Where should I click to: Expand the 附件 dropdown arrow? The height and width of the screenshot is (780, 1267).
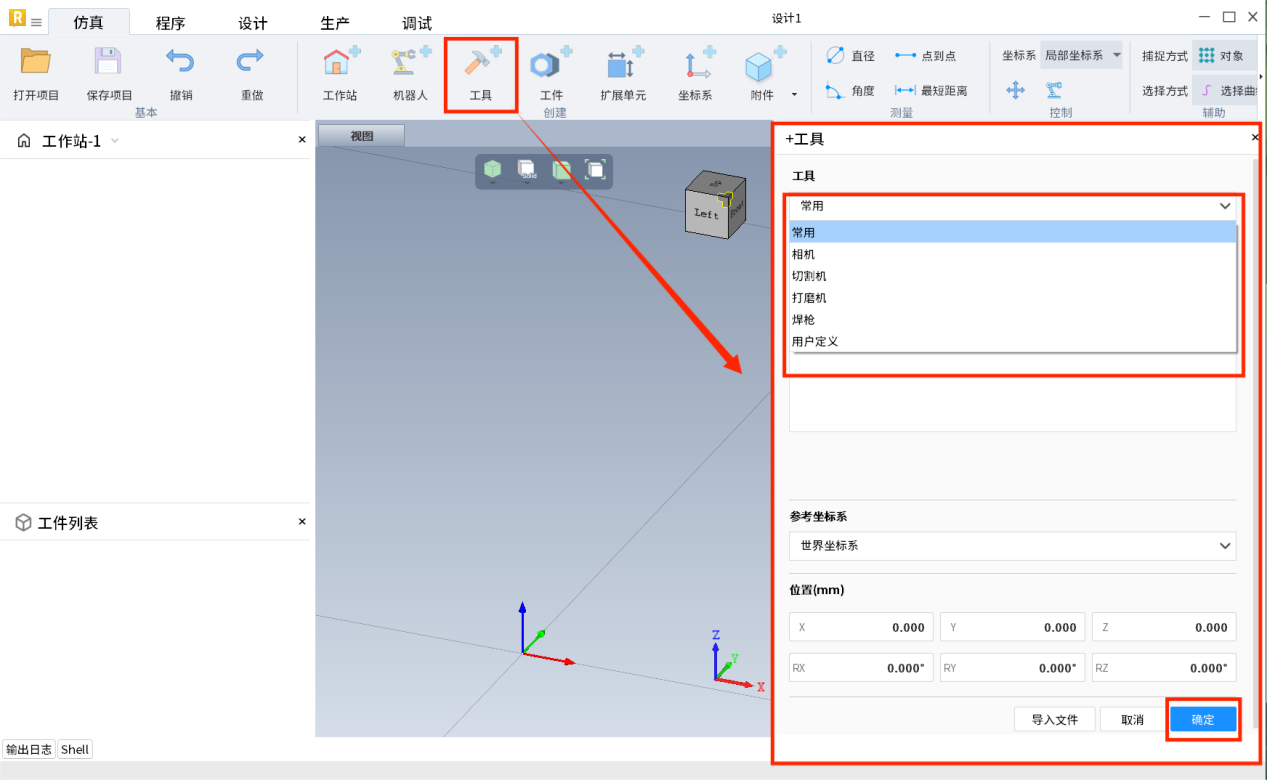pos(794,95)
